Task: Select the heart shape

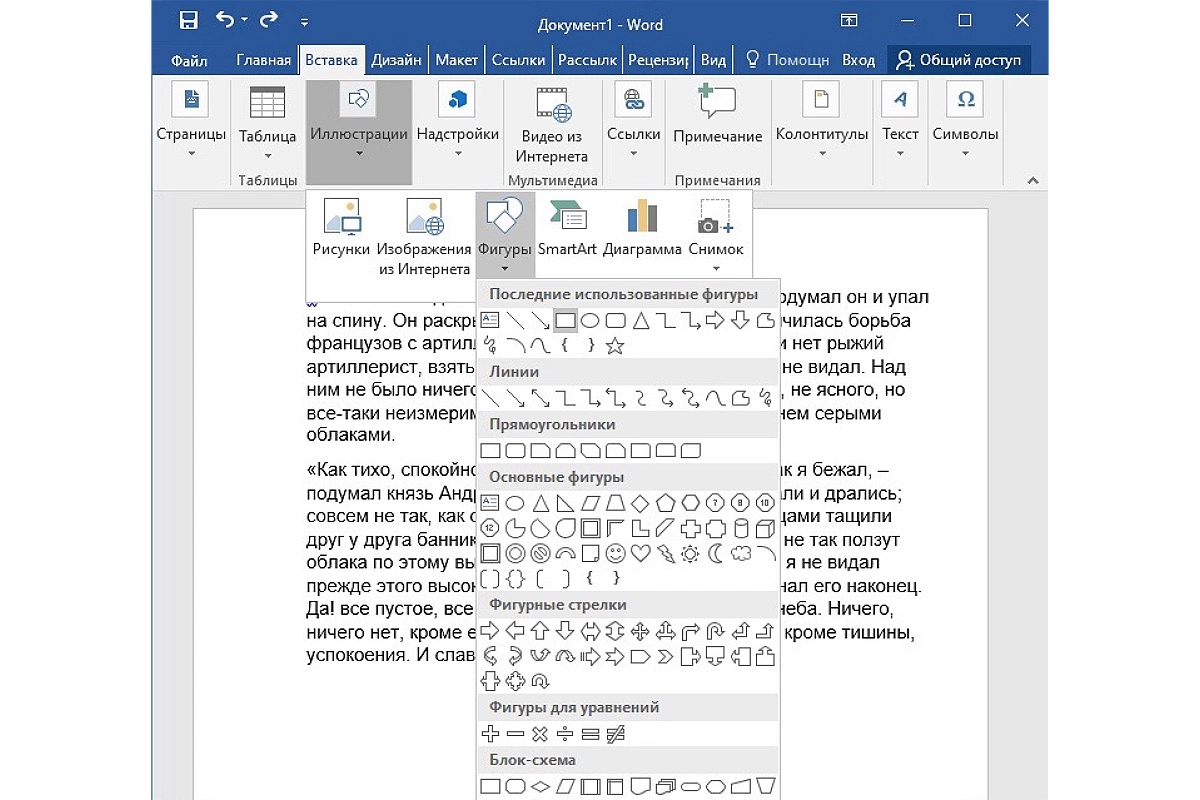Action: click(x=640, y=553)
